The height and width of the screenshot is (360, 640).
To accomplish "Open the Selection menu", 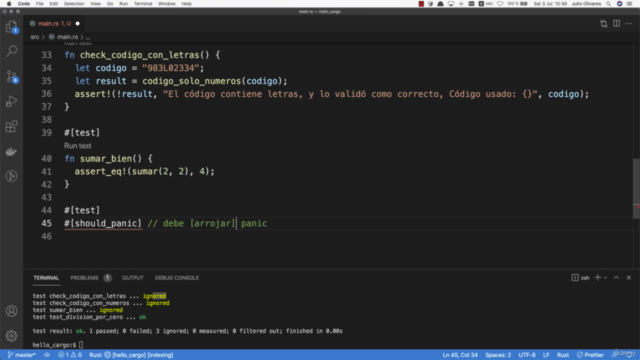I will pos(74,4).
